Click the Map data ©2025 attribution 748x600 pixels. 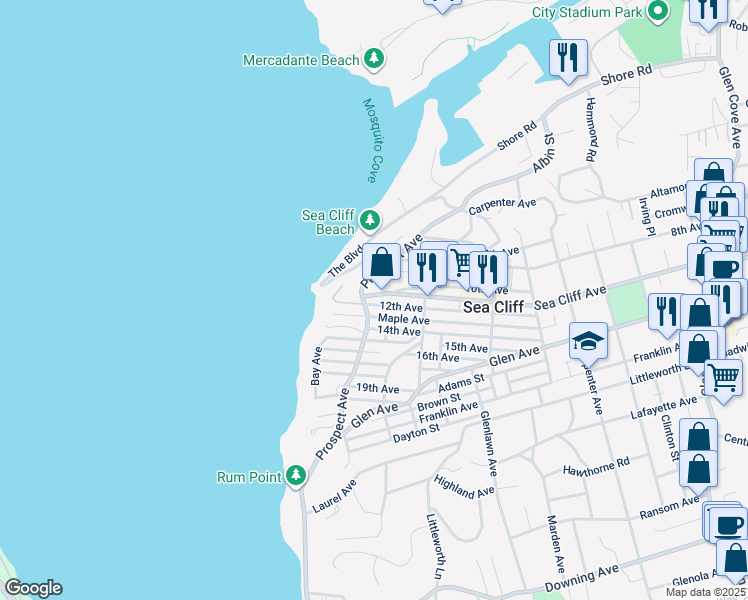coord(705,592)
